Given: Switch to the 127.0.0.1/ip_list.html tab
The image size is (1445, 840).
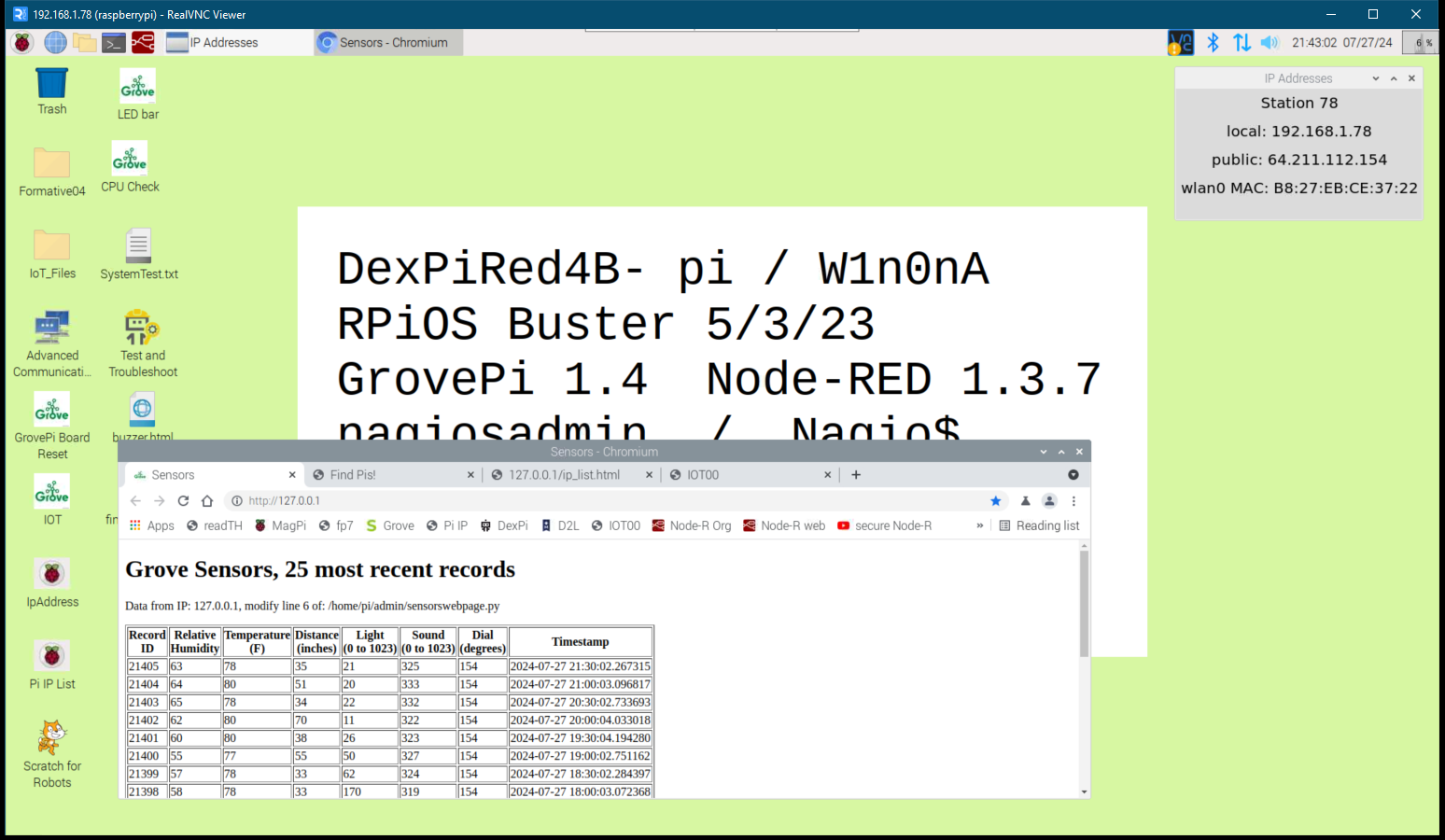Looking at the screenshot, I should pos(563,475).
